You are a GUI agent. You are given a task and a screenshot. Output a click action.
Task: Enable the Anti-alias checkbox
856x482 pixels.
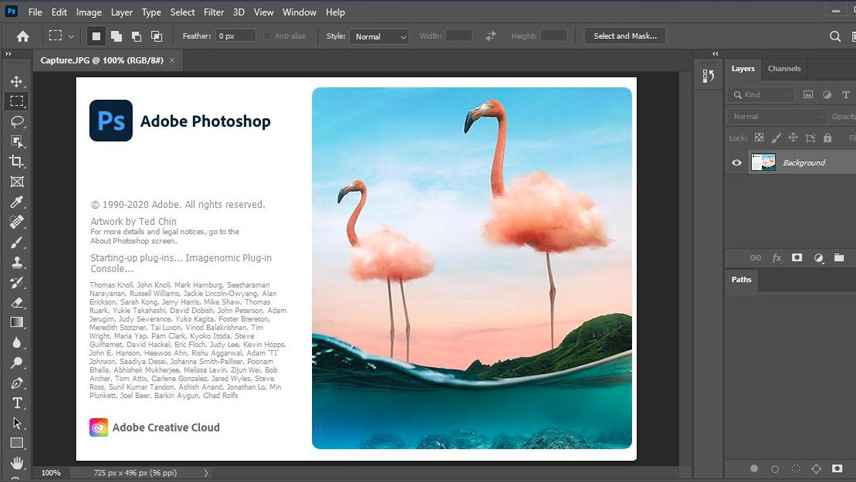(x=267, y=36)
